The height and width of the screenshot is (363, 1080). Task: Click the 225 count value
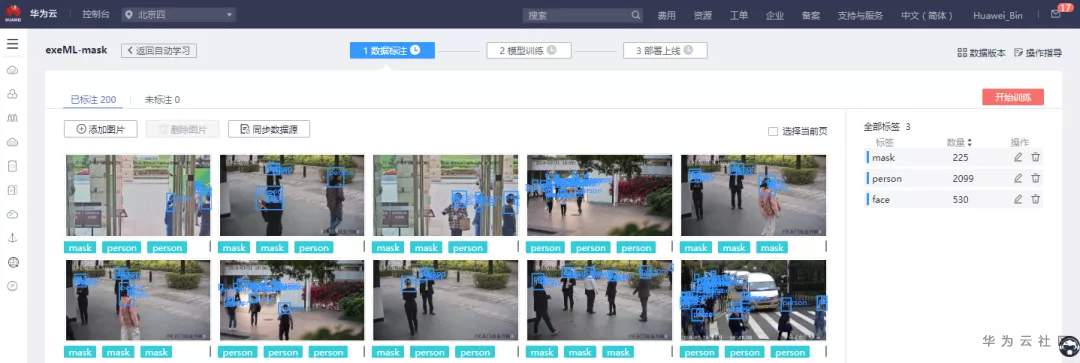960,158
